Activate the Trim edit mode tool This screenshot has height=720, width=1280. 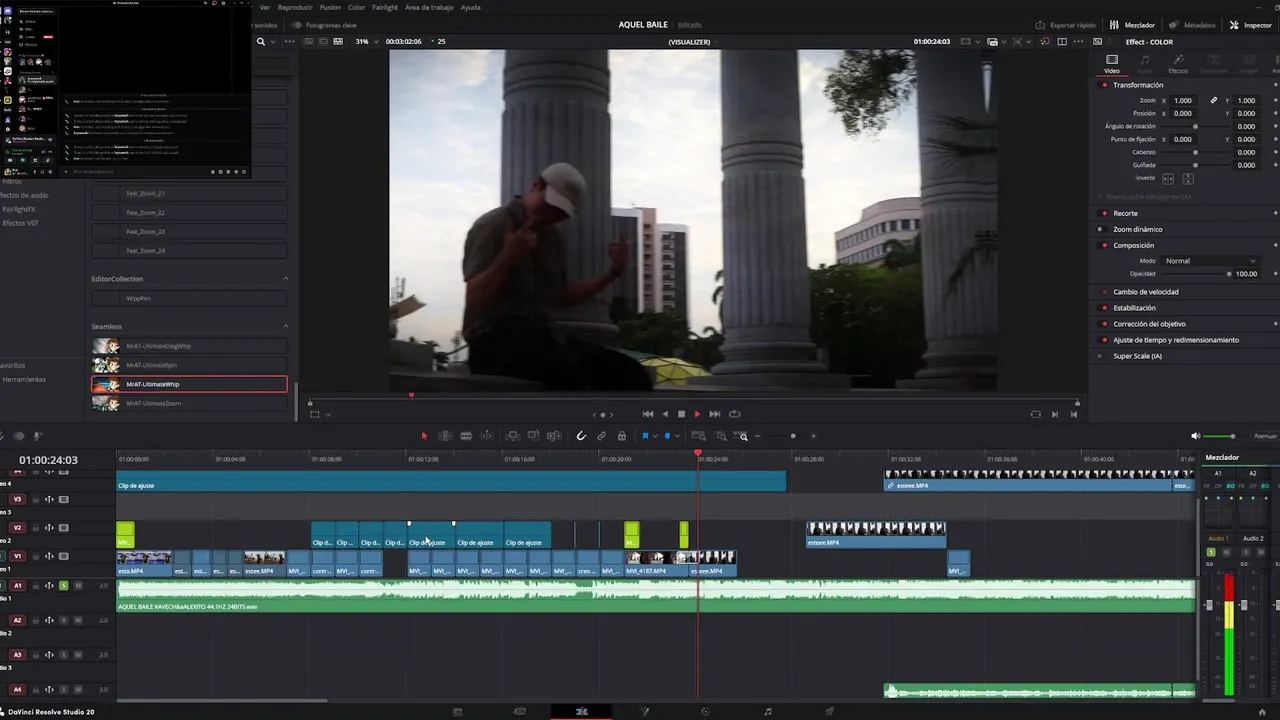(445, 436)
